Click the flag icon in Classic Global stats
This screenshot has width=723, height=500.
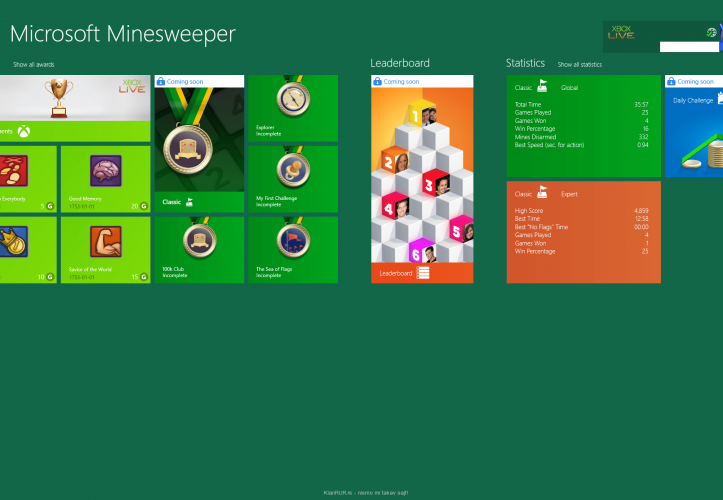(542, 87)
